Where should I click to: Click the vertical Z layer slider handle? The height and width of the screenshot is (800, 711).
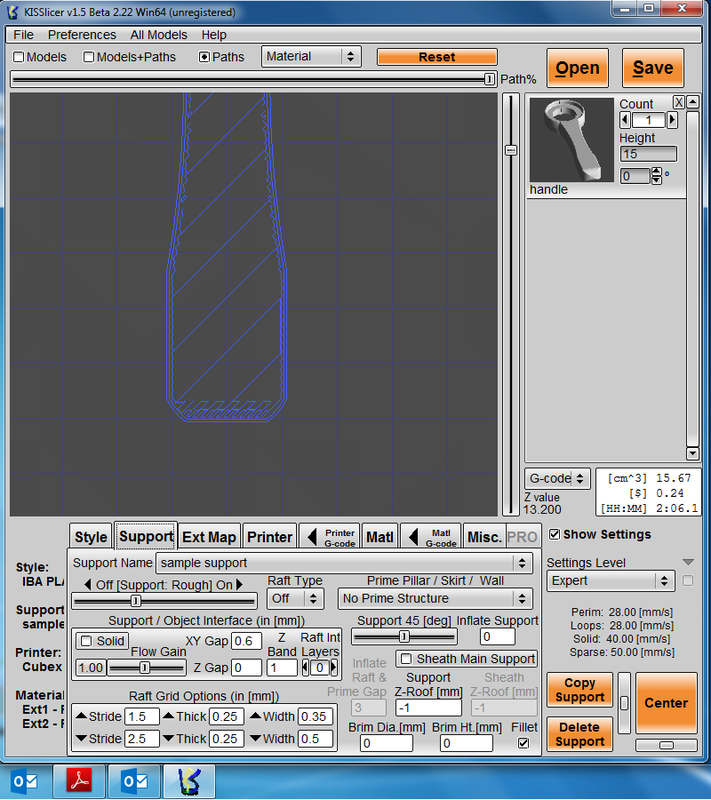(511, 150)
